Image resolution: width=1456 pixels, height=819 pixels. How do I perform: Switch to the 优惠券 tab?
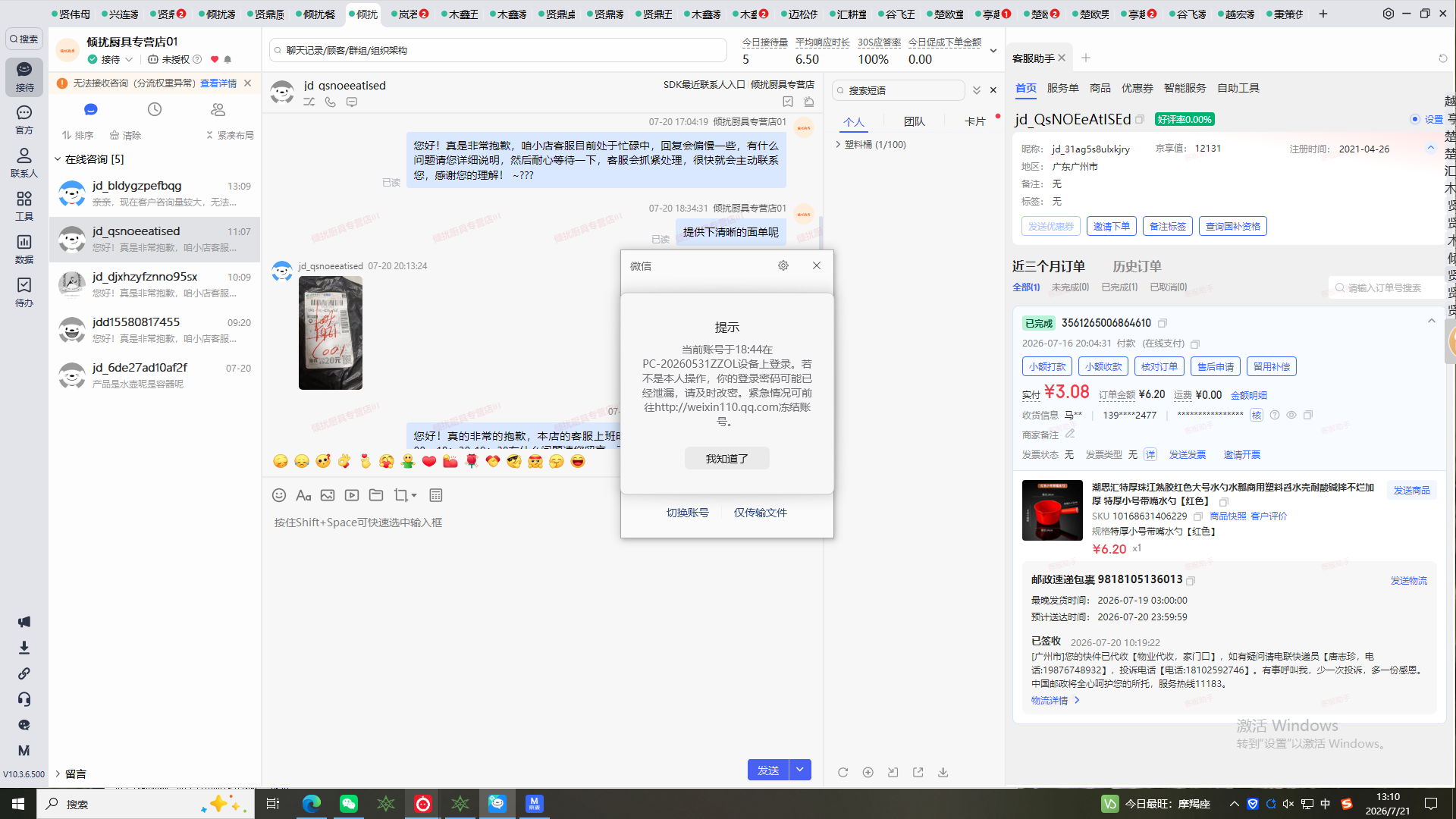coord(1137,88)
